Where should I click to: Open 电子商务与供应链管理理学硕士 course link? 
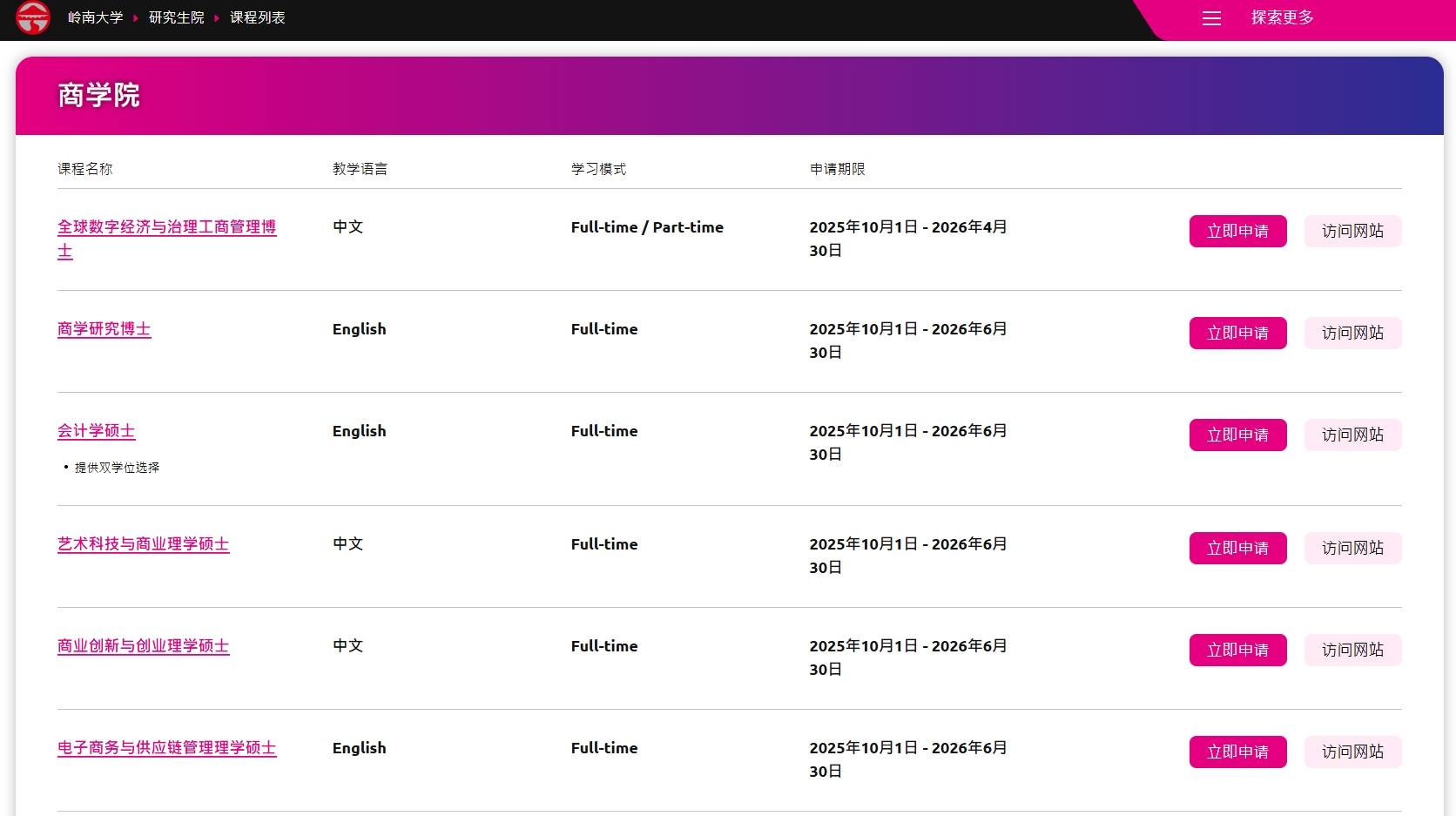[167, 748]
